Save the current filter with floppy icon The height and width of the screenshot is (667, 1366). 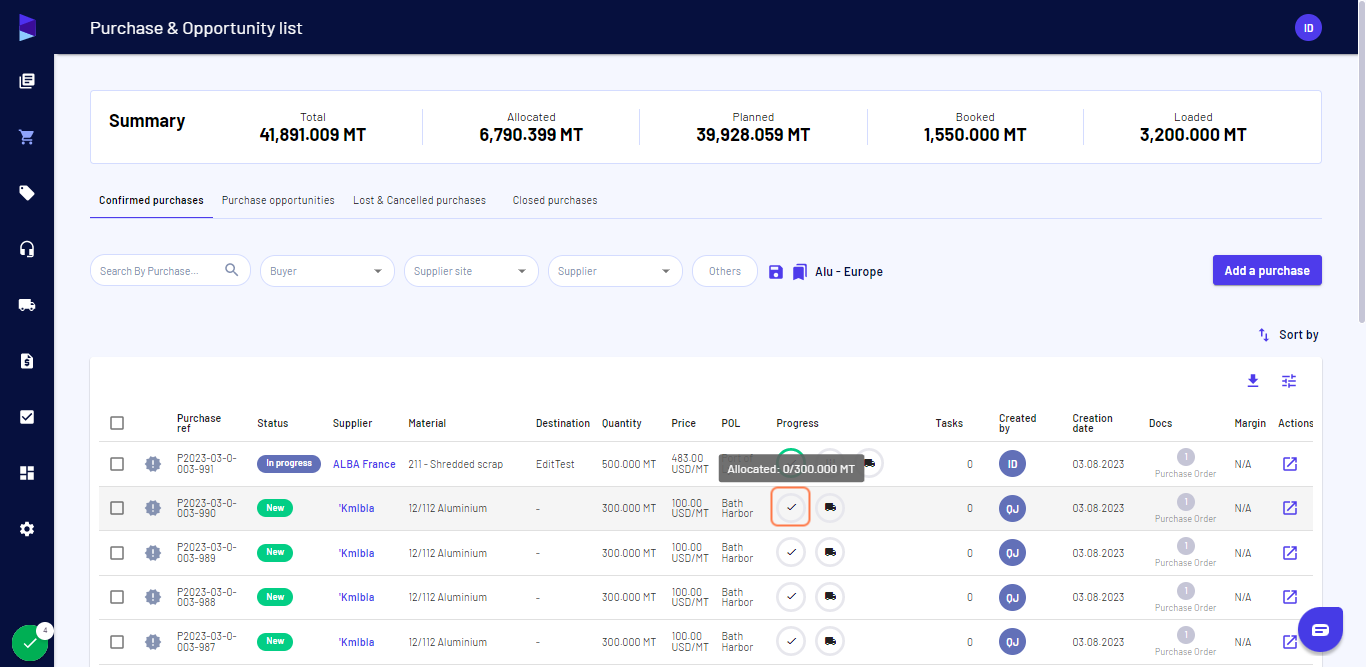(x=776, y=271)
